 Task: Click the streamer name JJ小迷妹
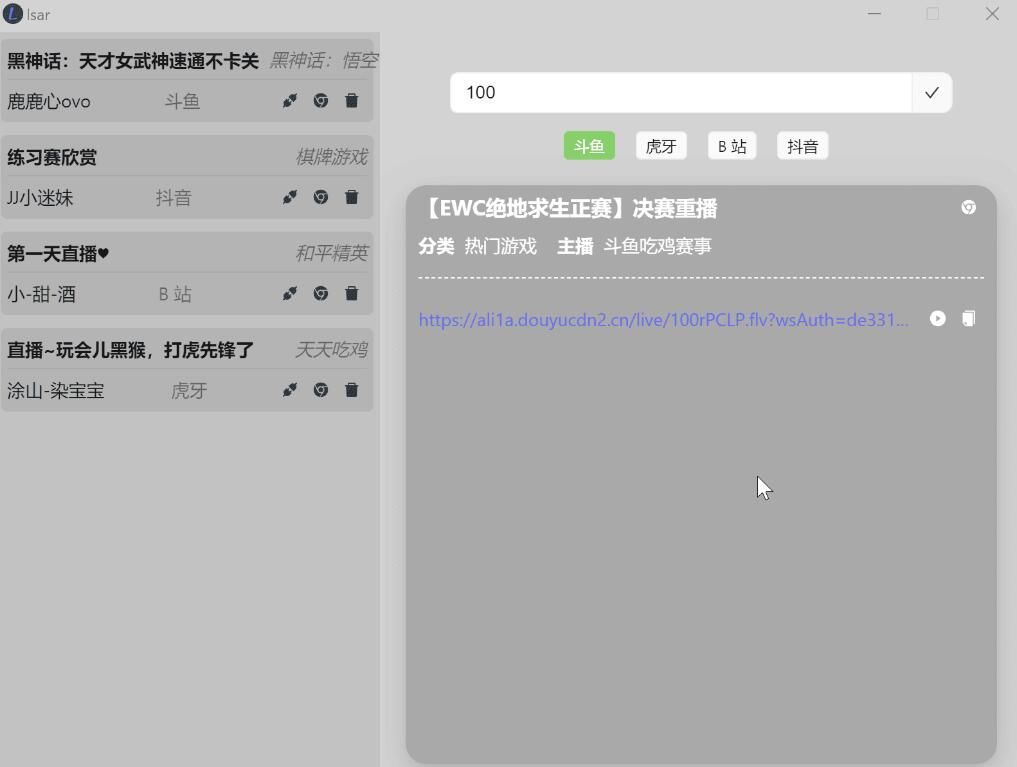click(40, 198)
